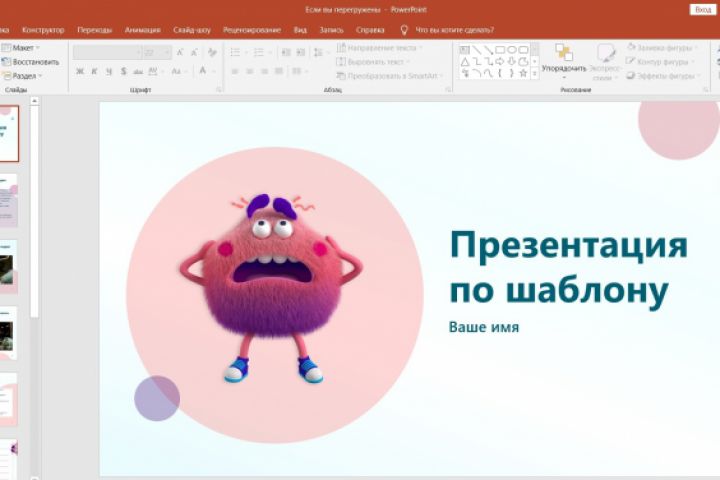Pick the right brace shape
The height and width of the screenshot is (480, 720).
[512, 73]
